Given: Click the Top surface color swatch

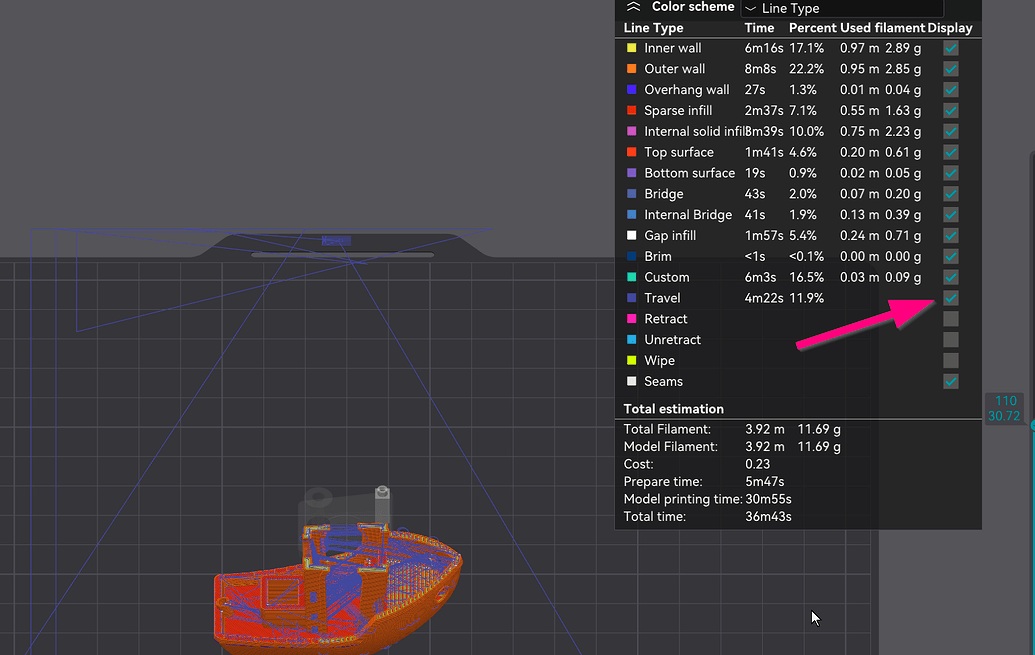Looking at the screenshot, I should click(x=632, y=152).
